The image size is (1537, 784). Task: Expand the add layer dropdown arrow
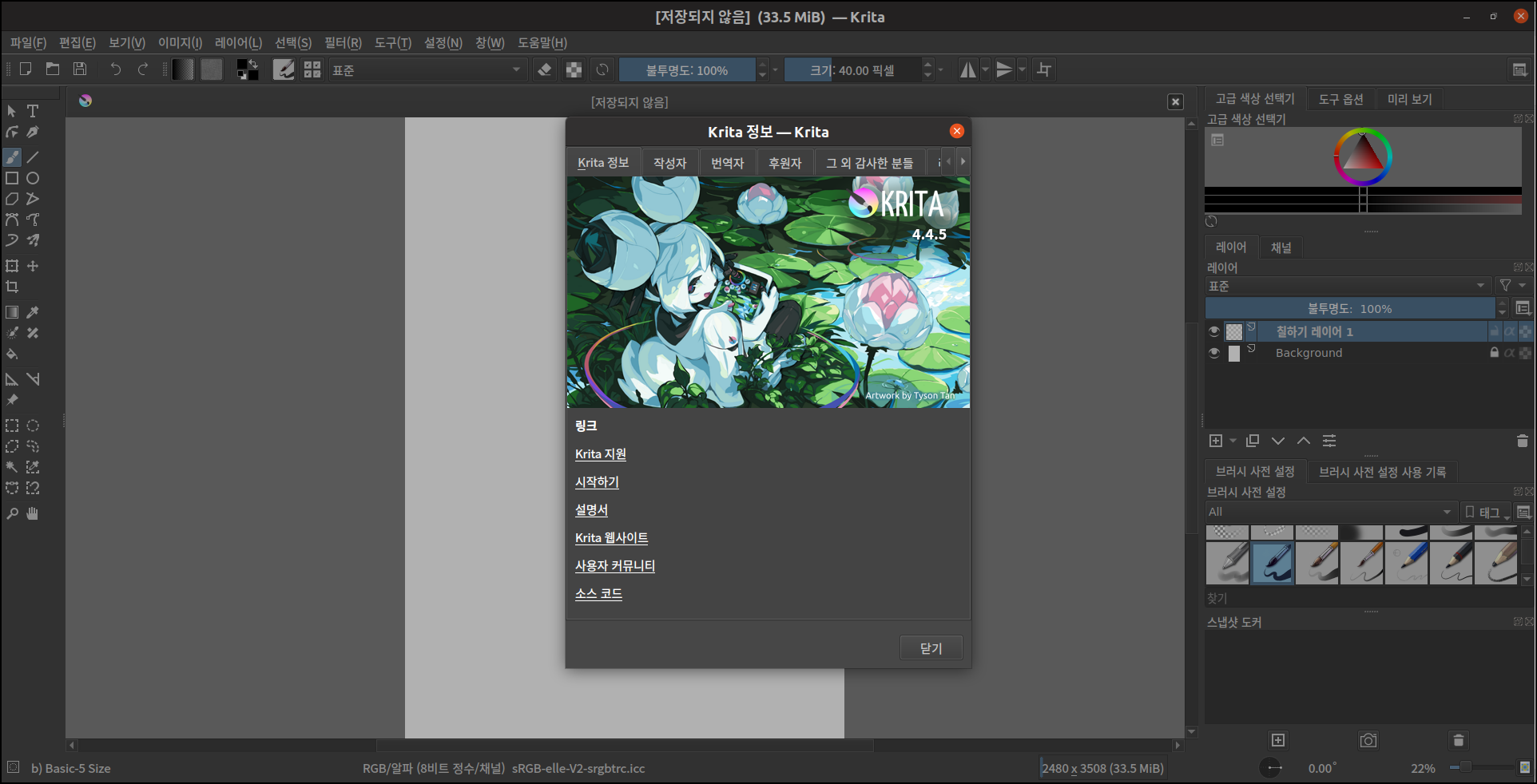[x=1233, y=441]
